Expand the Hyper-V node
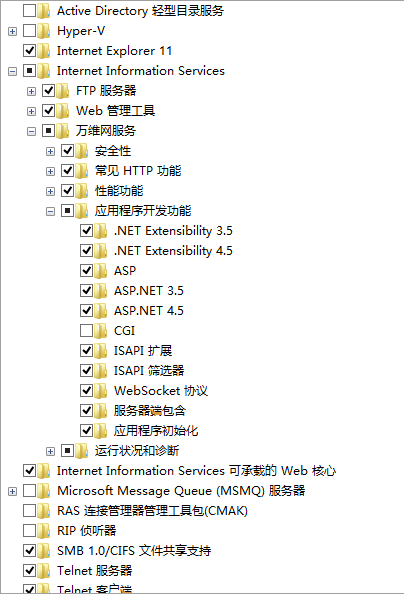The width and height of the screenshot is (404, 594). (13, 31)
